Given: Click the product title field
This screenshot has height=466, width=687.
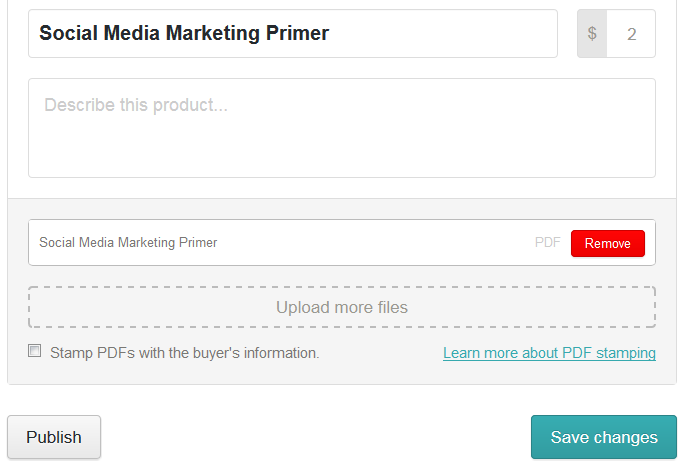Looking at the screenshot, I should 292,34.
